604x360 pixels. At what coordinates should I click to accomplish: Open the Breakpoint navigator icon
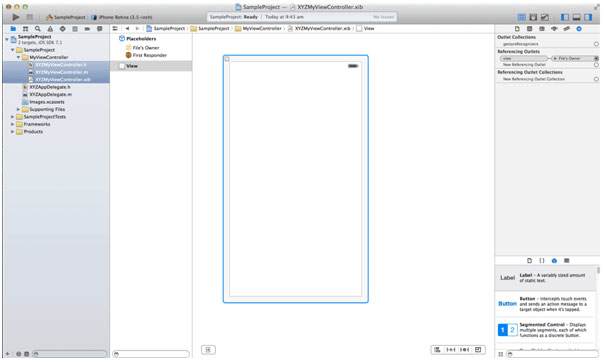pos(87,29)
